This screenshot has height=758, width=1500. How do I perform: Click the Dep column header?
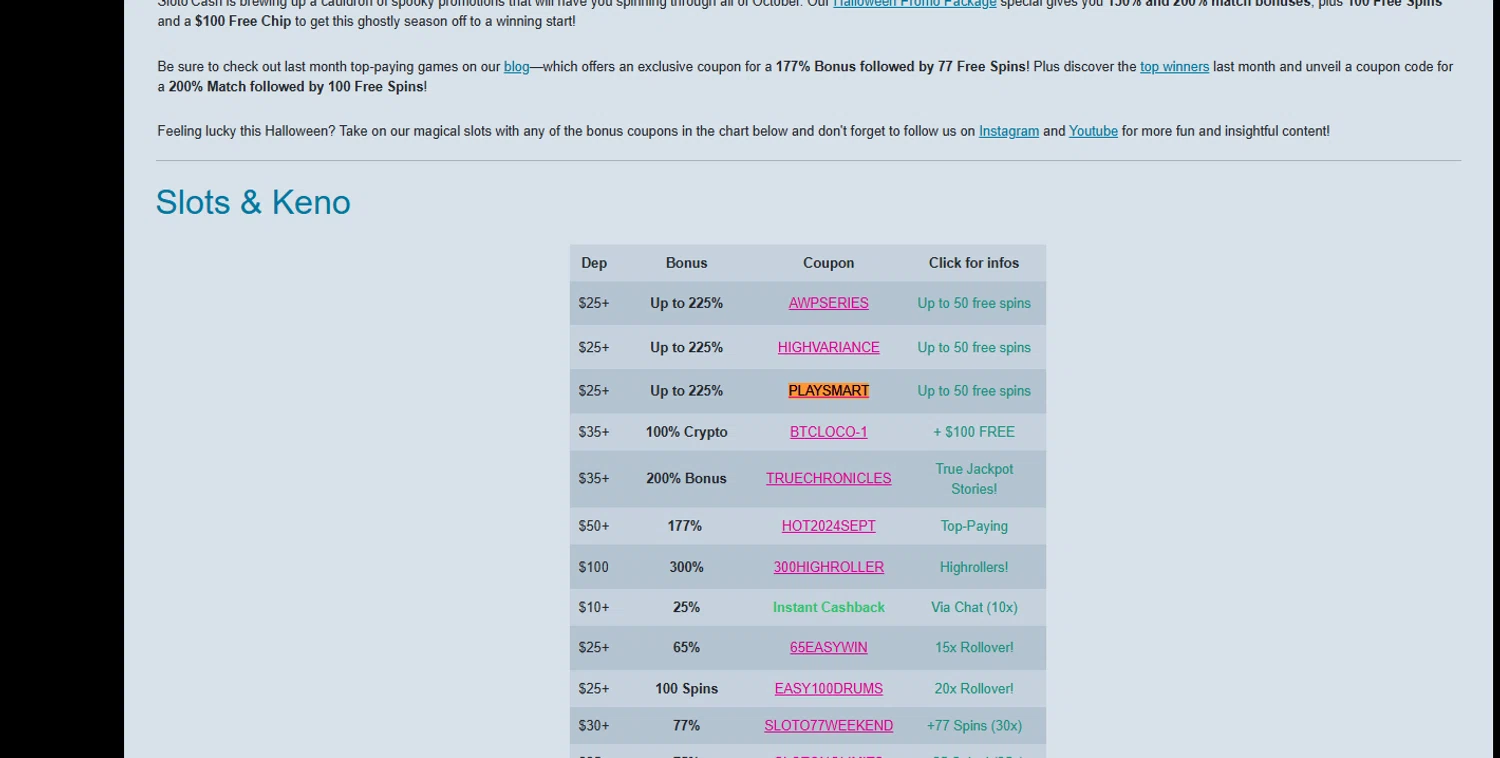point(594,263)
